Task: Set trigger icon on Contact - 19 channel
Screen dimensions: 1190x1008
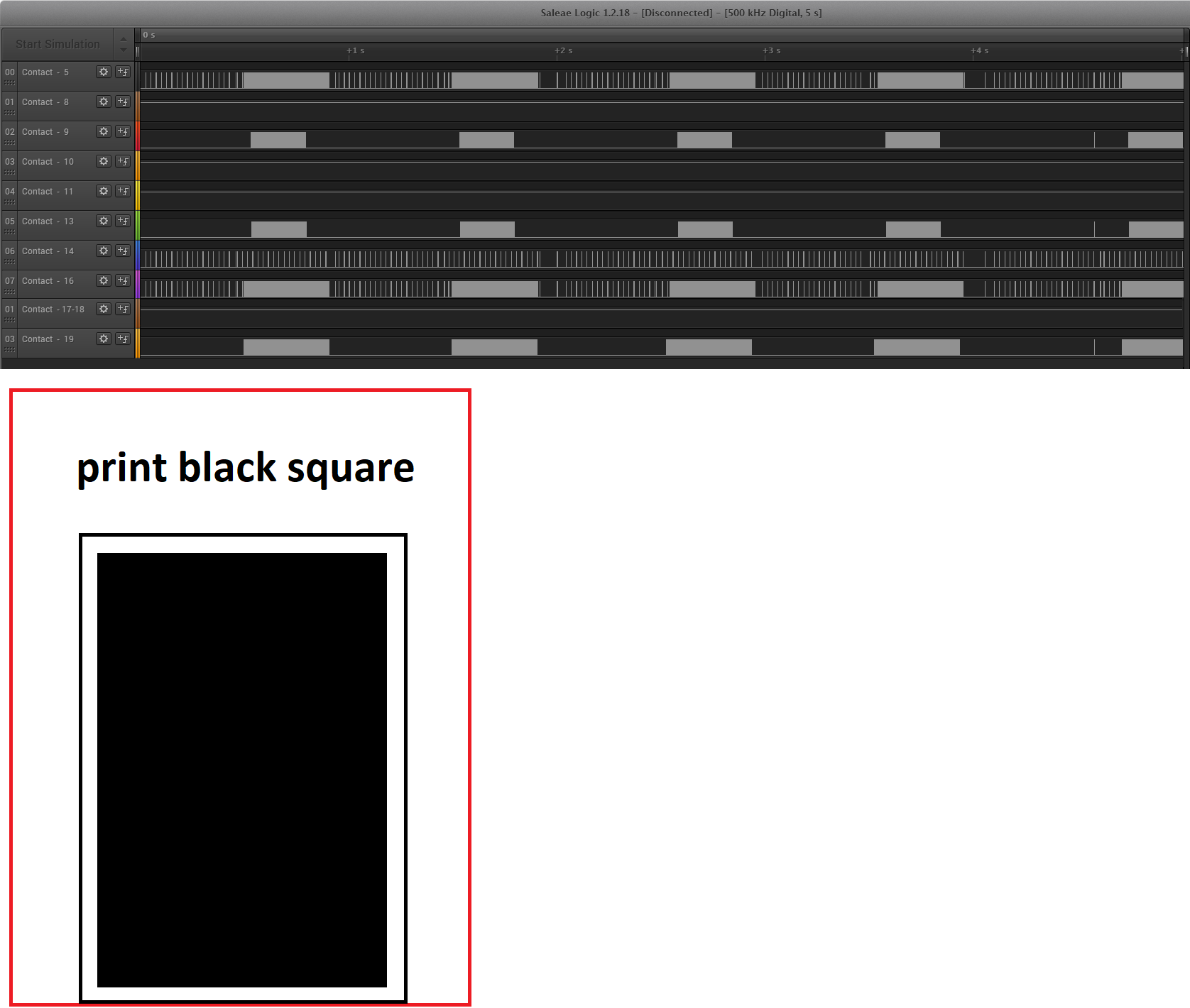Action: 123,339
